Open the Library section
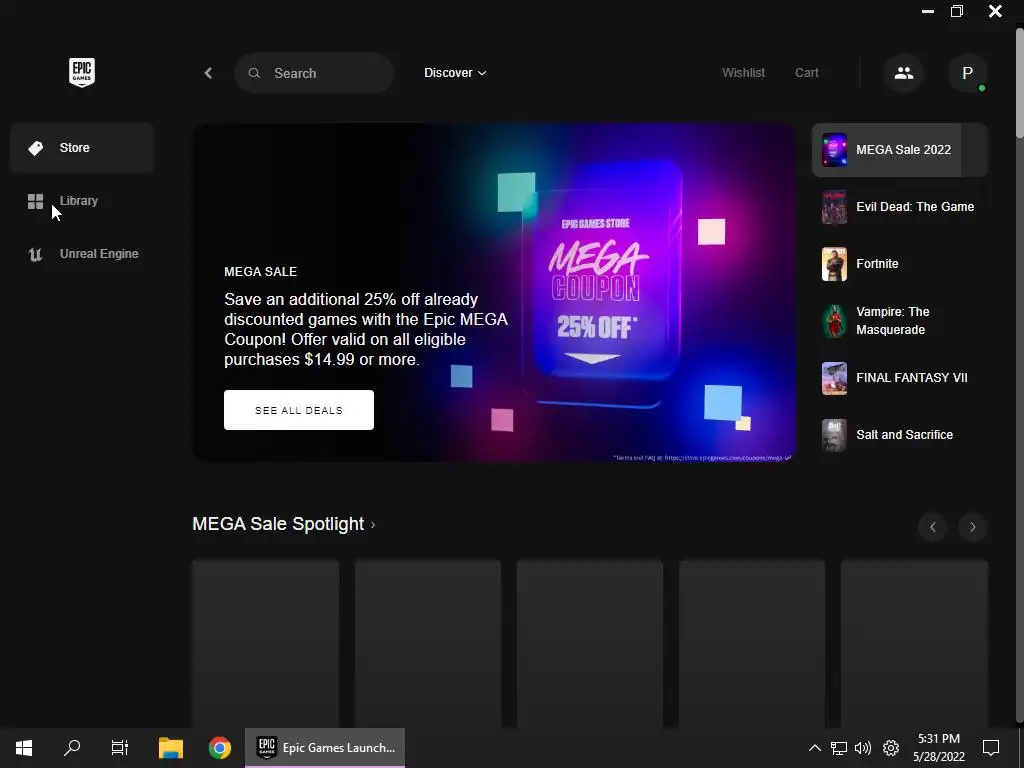 point(82,200)
